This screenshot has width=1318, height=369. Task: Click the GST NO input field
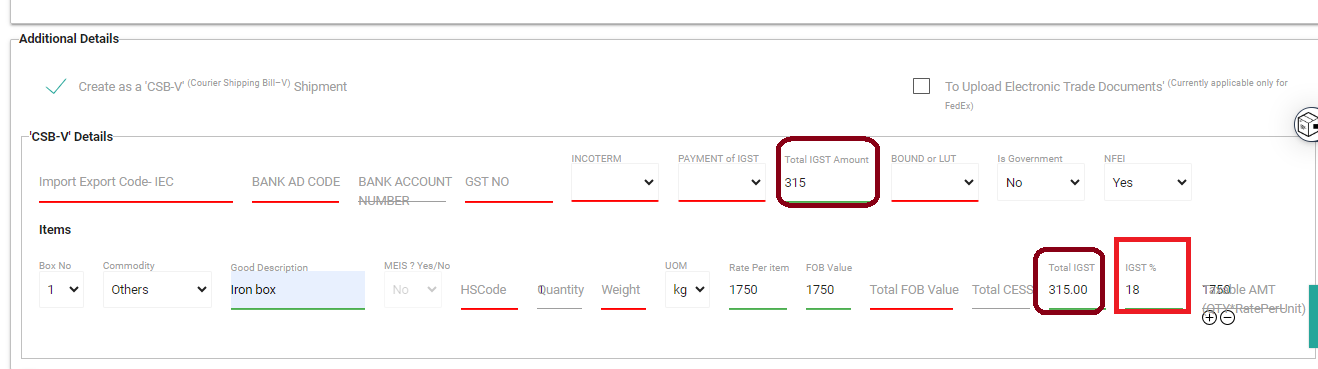pos(509,185)
